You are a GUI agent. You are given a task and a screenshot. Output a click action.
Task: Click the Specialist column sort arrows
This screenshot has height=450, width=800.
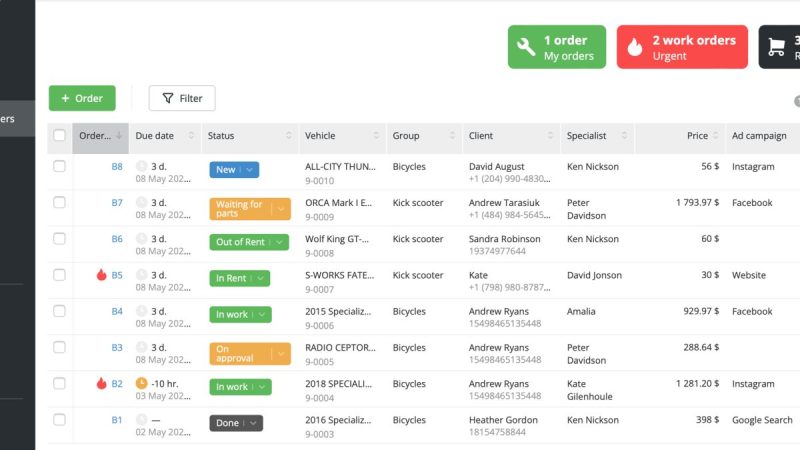click(624, 136)
